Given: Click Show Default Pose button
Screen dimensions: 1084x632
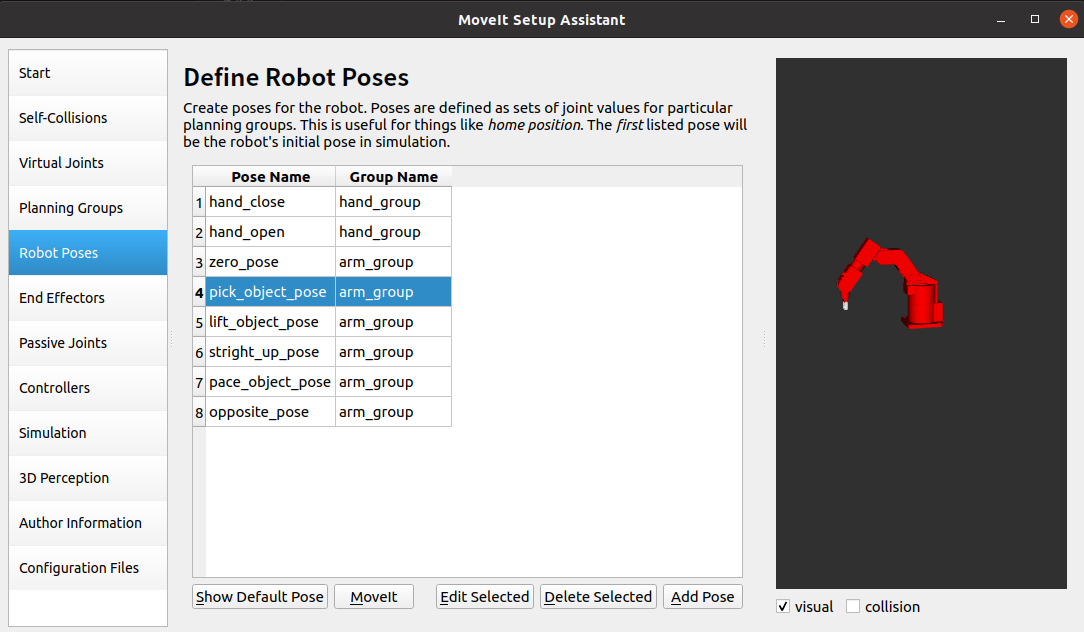Looking at the screenshot, I should 260,597.
